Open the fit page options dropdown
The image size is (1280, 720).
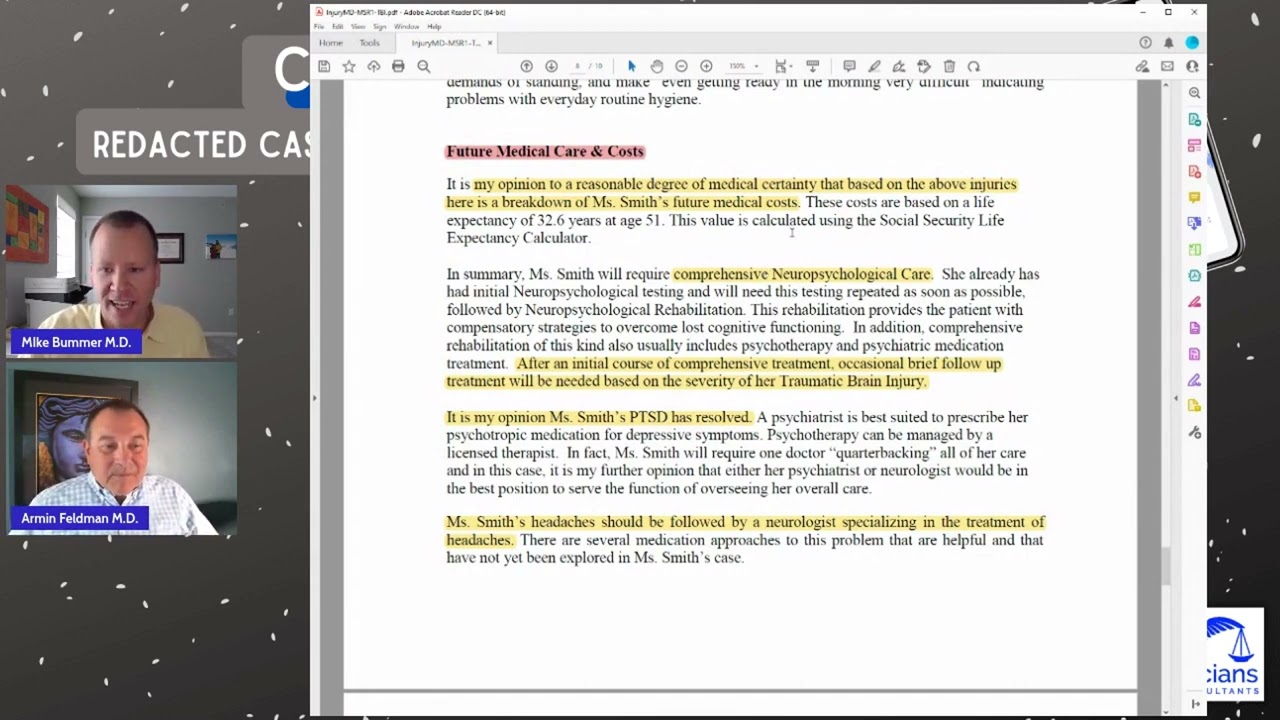pyautogui.click(x=783, y=66)
